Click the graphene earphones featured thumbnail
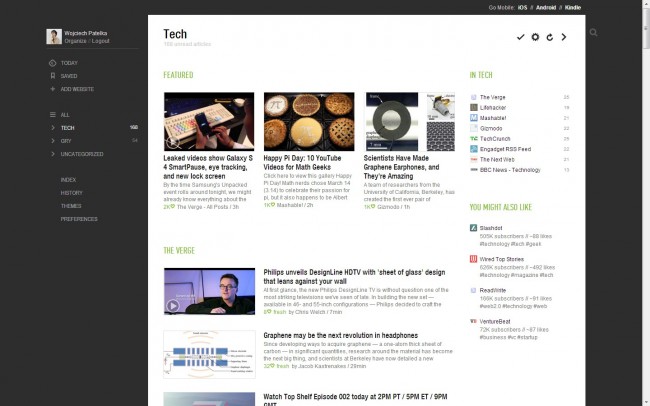 pos(410,122)
